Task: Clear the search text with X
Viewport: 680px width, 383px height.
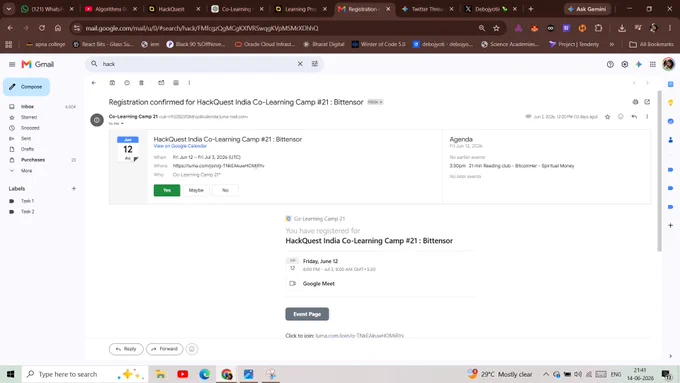Action: (300, 64)
